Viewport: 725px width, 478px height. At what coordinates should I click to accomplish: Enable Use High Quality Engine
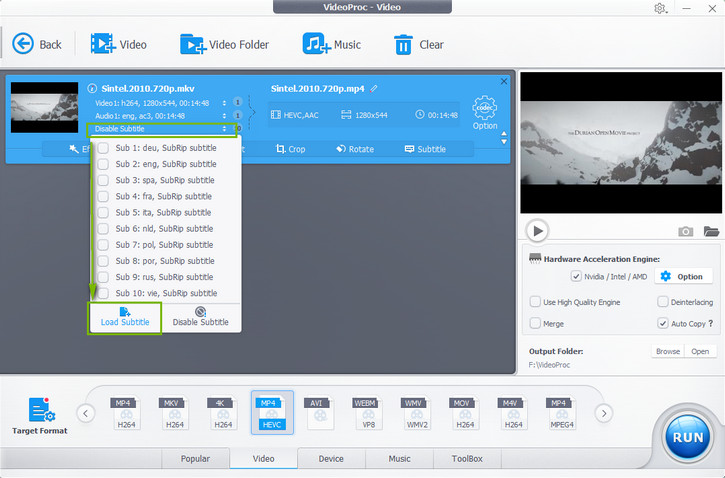(535, 302)
